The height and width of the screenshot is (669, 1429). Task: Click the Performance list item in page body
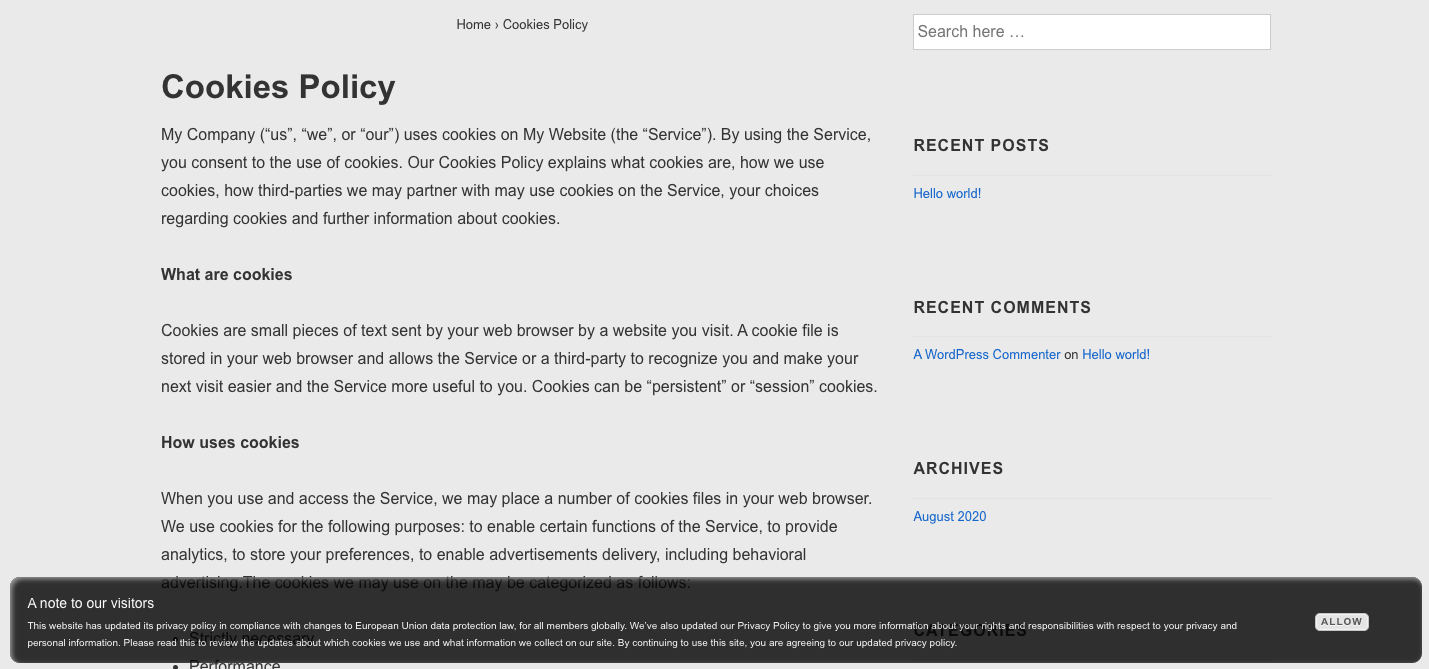(234, 662)
